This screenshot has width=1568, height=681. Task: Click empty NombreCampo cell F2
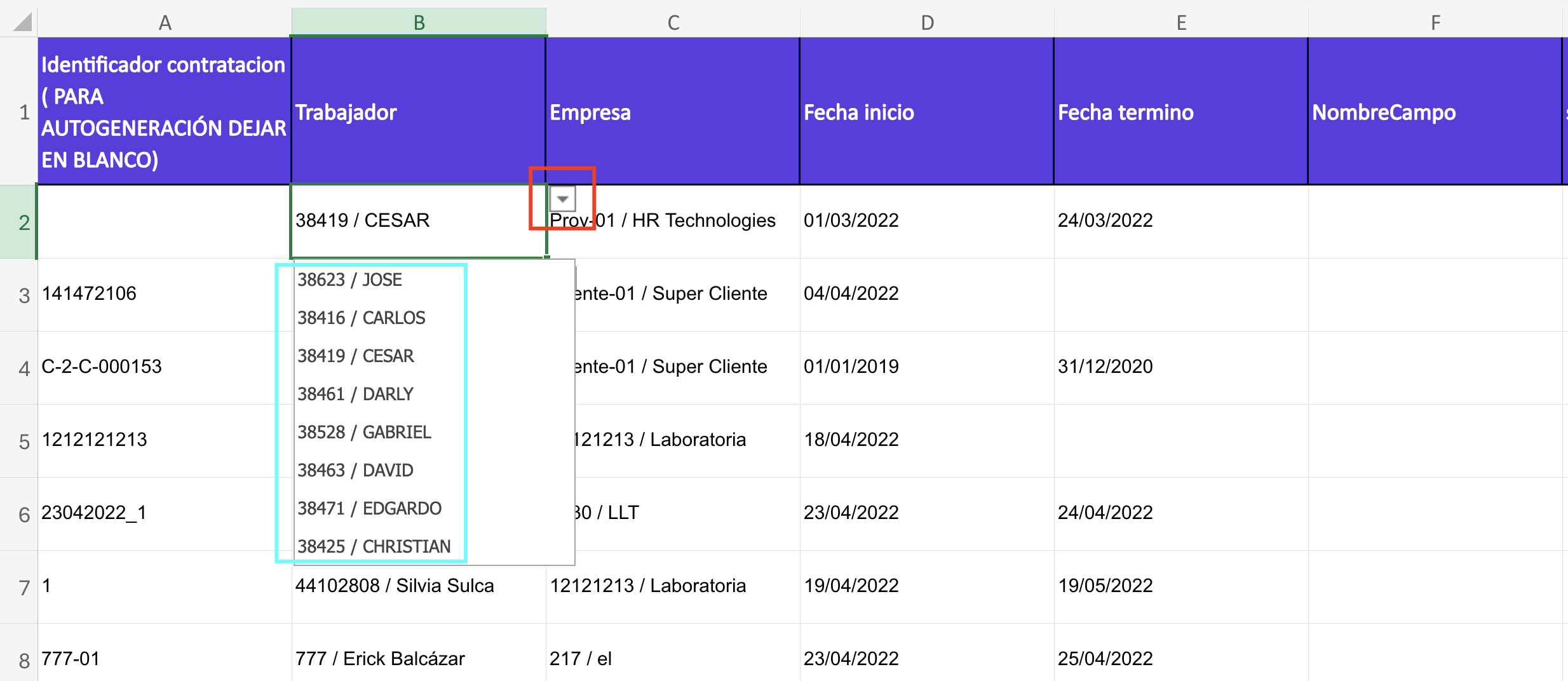pos(1435,222)
